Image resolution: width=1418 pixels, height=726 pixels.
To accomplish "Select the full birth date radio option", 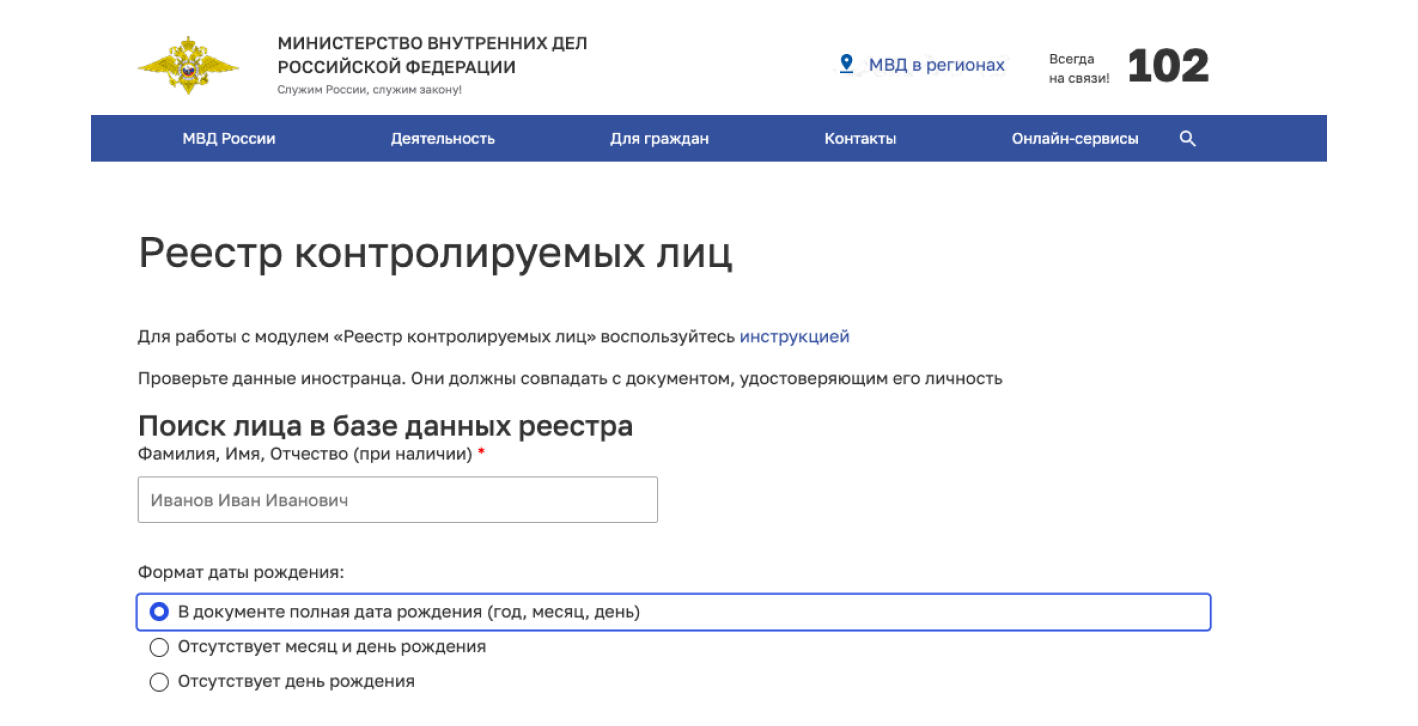I will (159, 612).
